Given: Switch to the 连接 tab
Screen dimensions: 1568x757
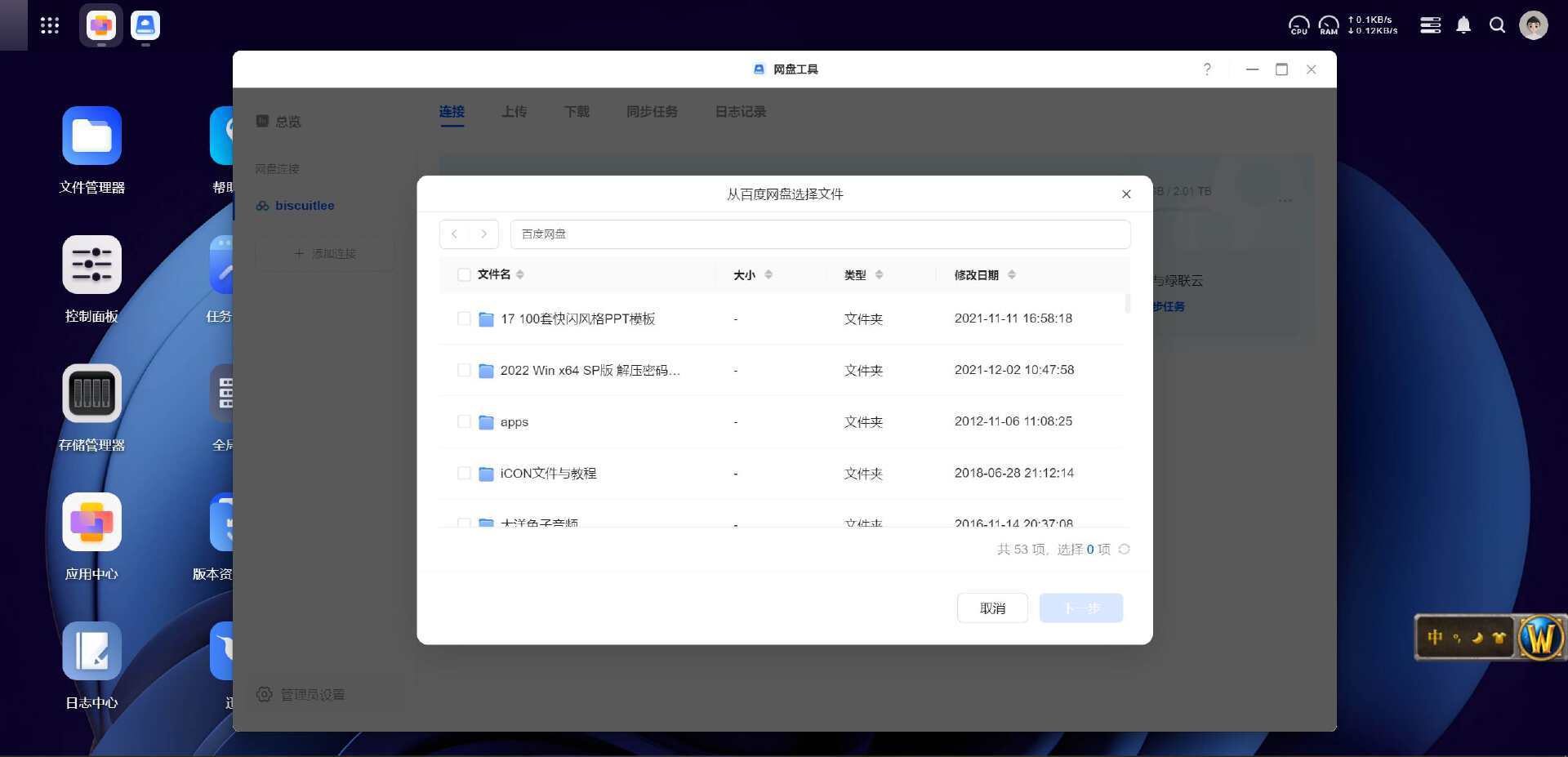Looking at the screenshot, I should [x=452, y=112].
